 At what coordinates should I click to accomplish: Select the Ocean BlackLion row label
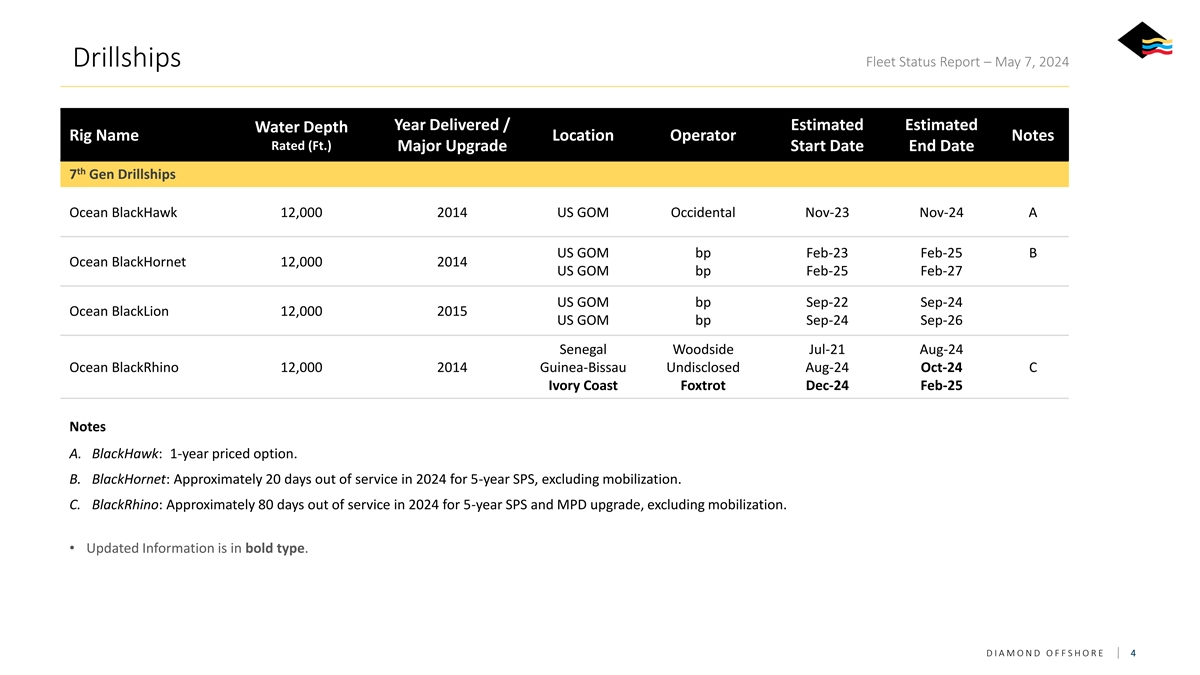point(119,311)
